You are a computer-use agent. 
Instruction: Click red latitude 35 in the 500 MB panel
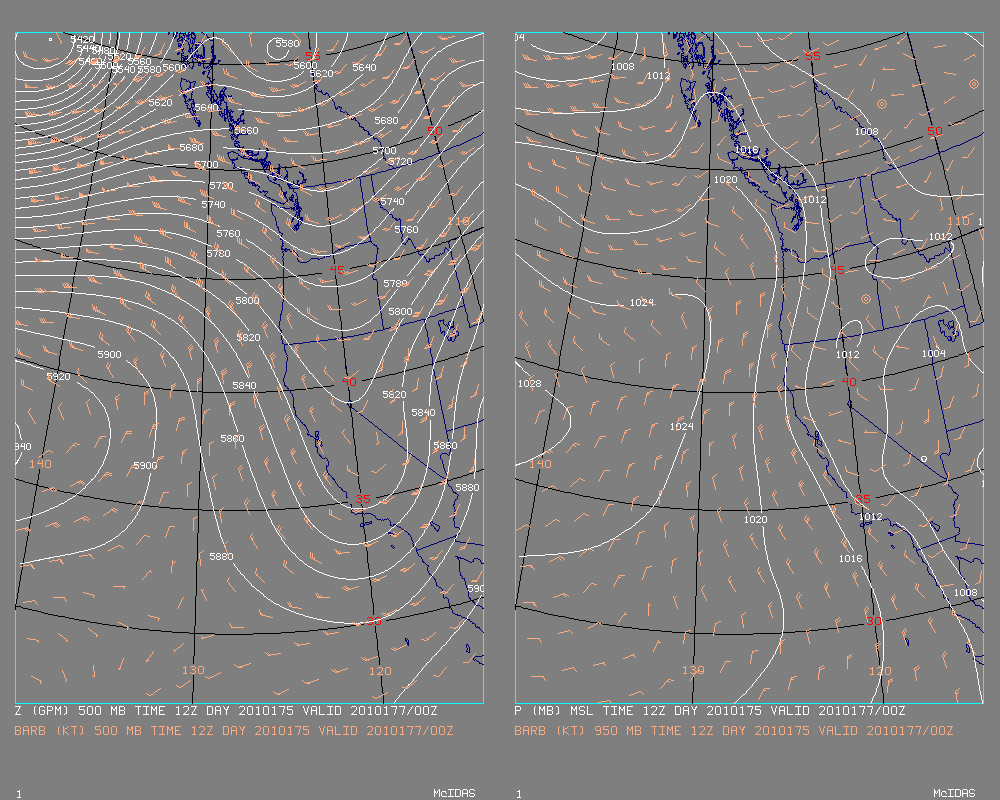tap(362, 499)
